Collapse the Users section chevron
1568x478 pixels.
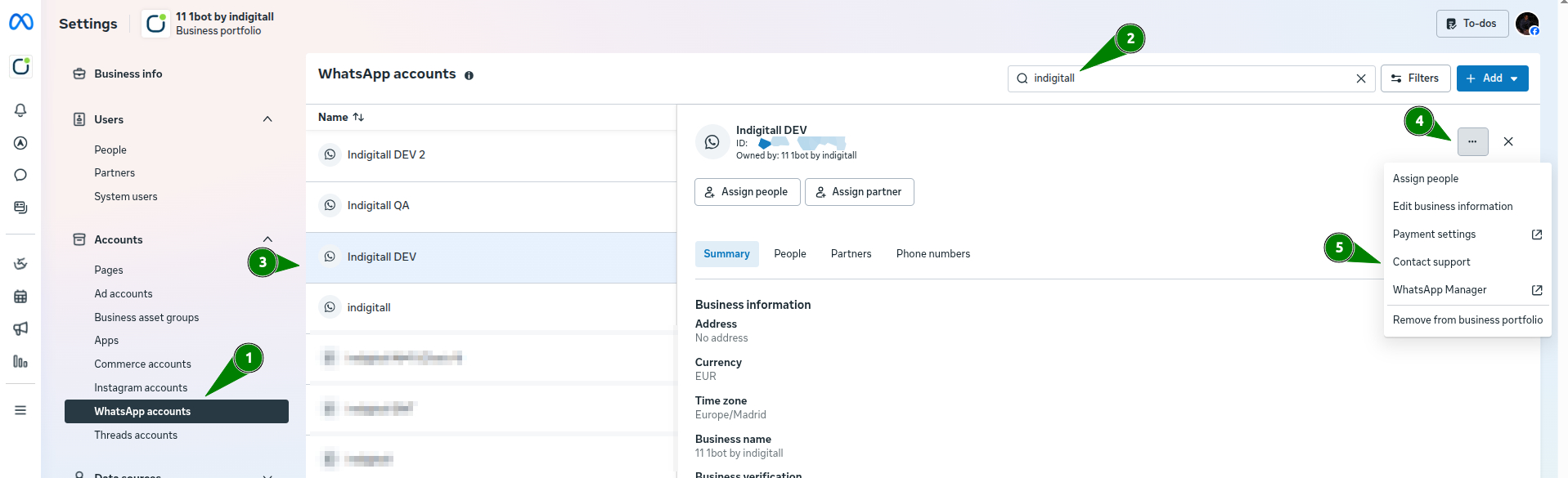point(267,119)
